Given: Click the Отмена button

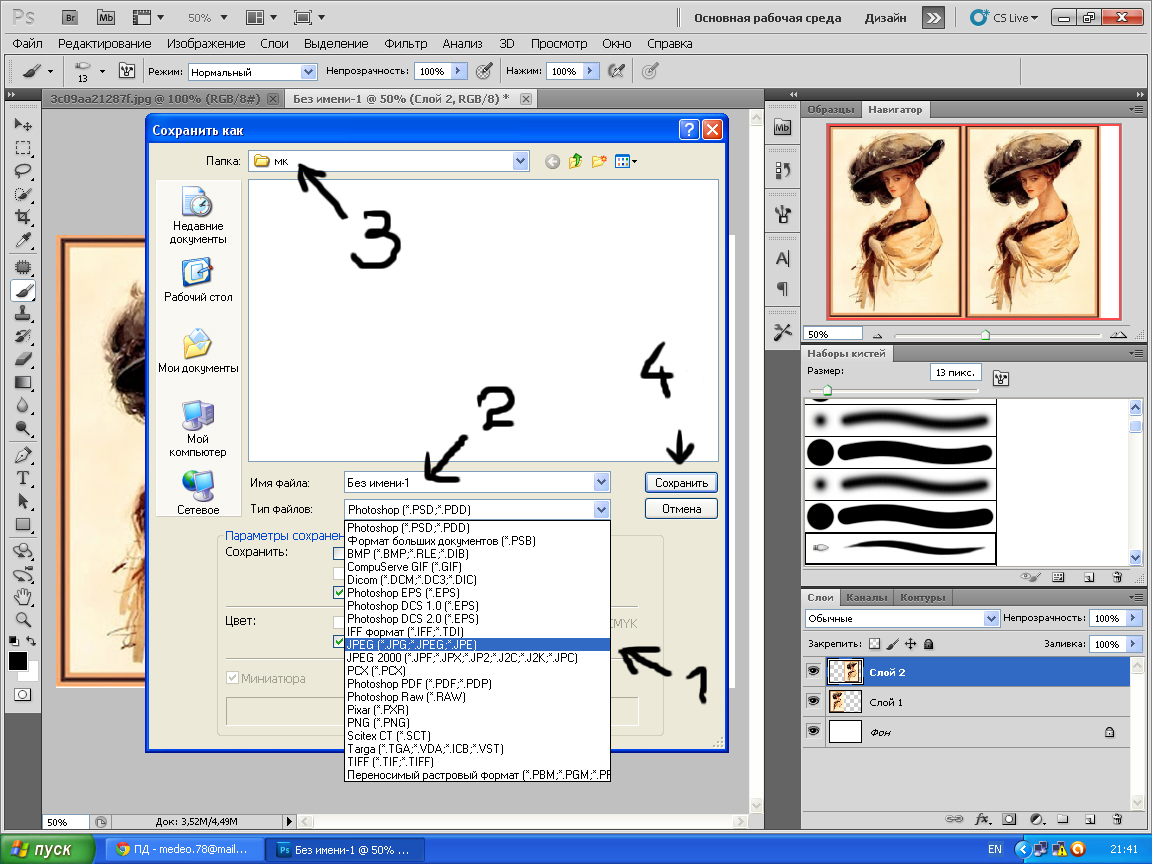Looking at the screenshot, I should 681,508.
